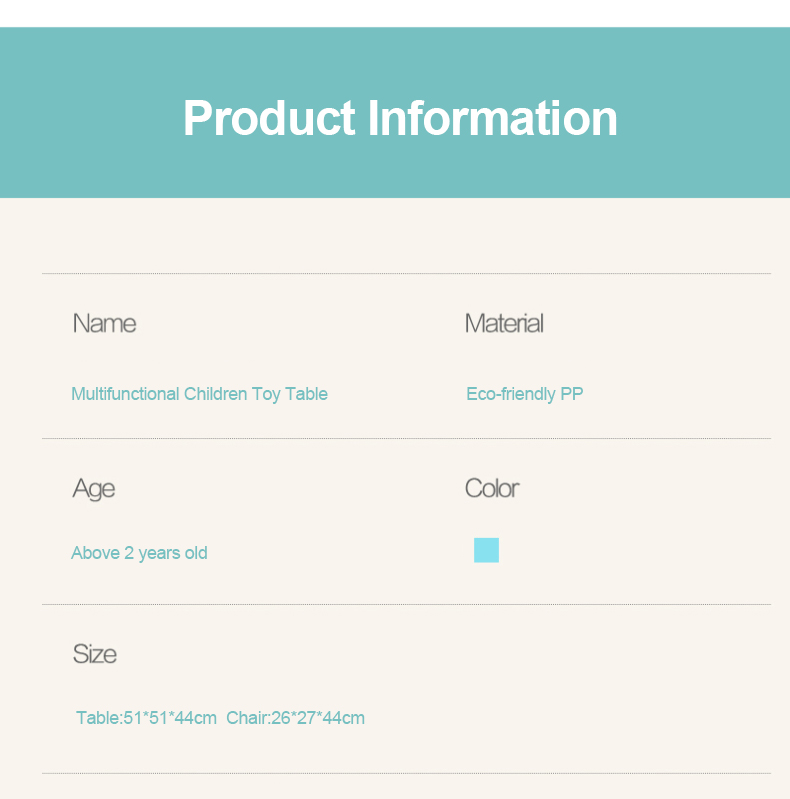Click the Chair:26*27*44cm dimension text
790x799 pixels.
coord(295,718)
